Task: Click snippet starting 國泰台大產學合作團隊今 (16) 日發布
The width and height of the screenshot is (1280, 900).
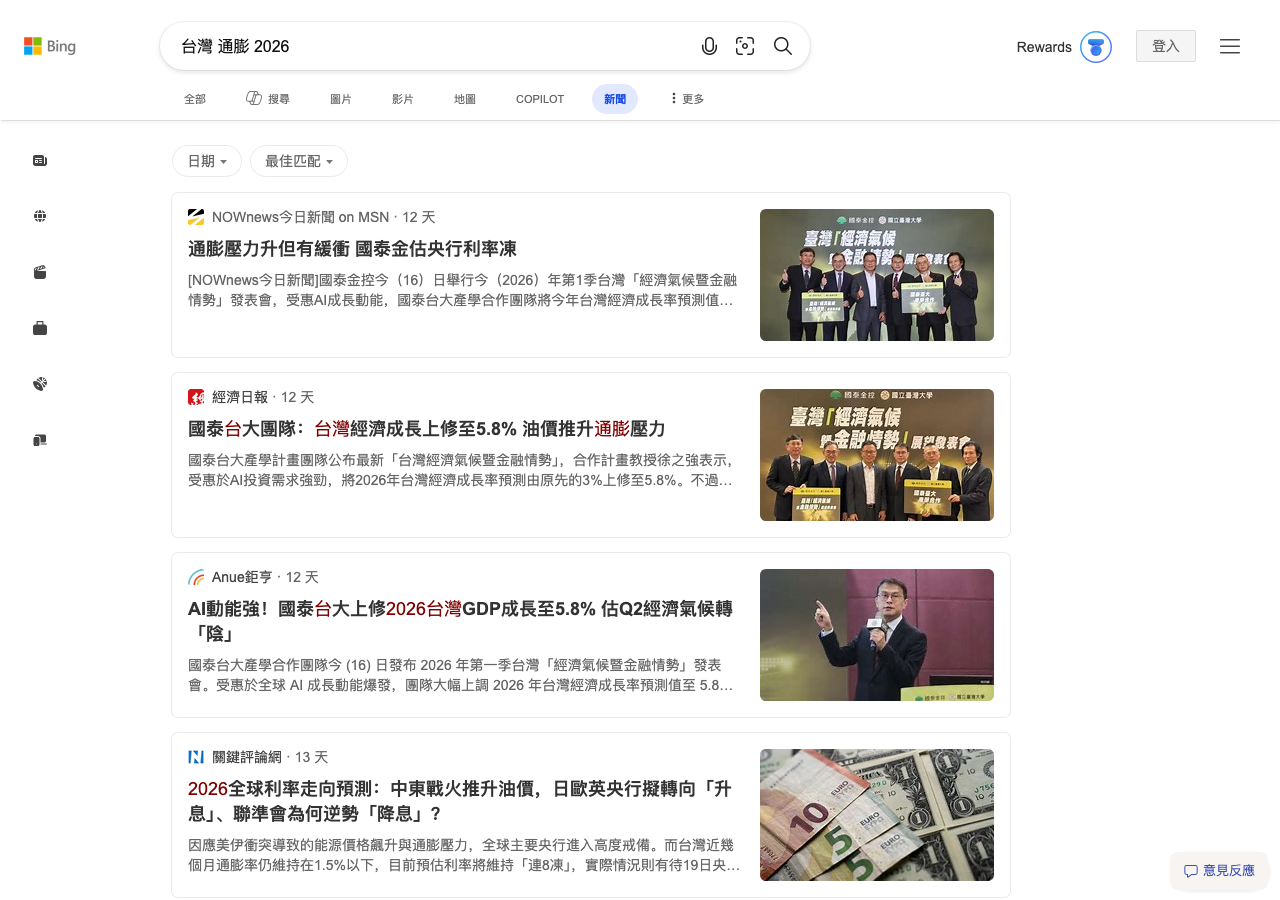Action: pos(462,675)
